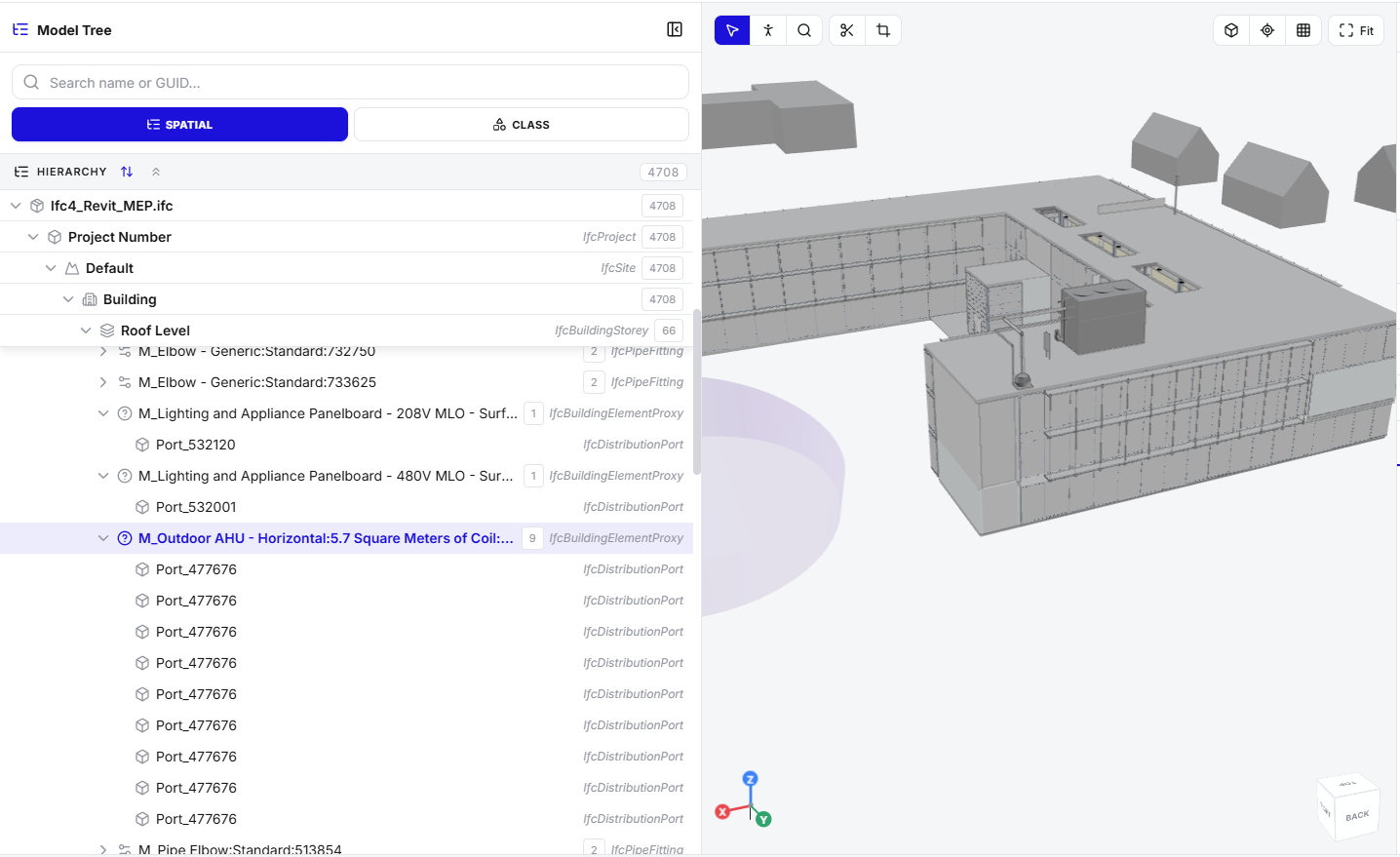Click the BACK face of navigation cube
This screenshot has height=857, width=1400.
point(1357,816)
